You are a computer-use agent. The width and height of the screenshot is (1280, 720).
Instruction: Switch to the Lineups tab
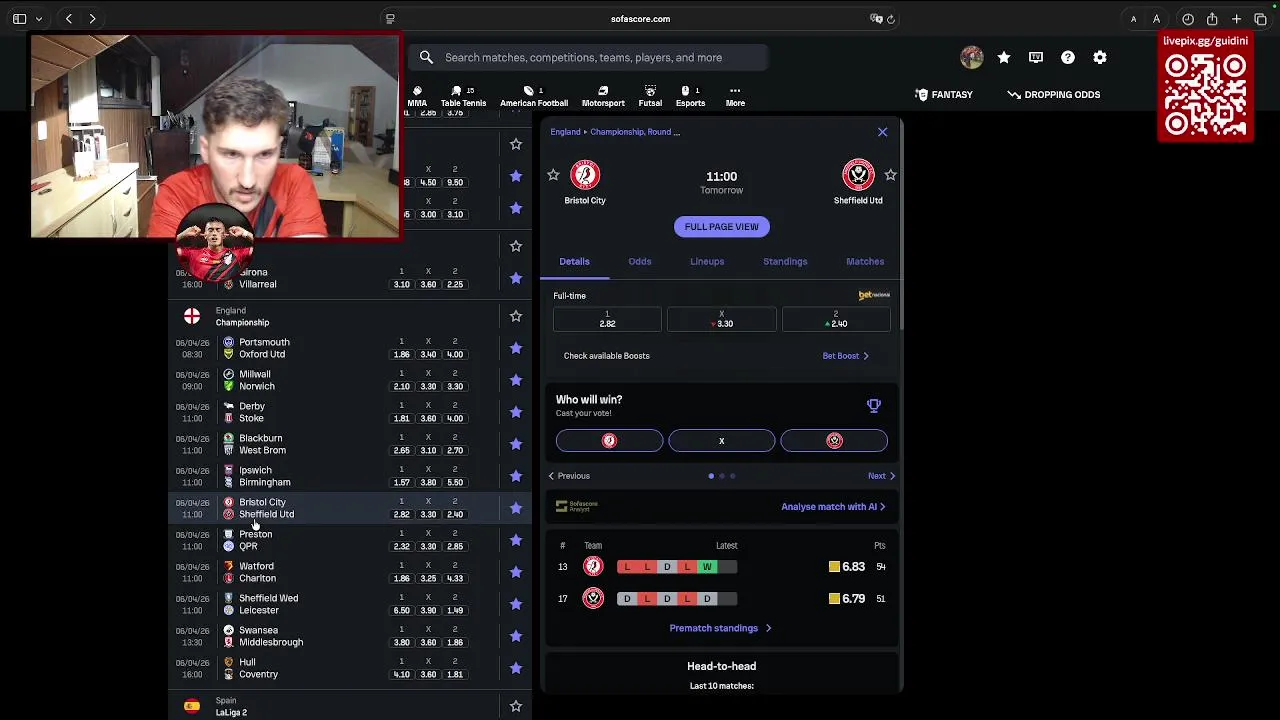(x=707, y=262)
